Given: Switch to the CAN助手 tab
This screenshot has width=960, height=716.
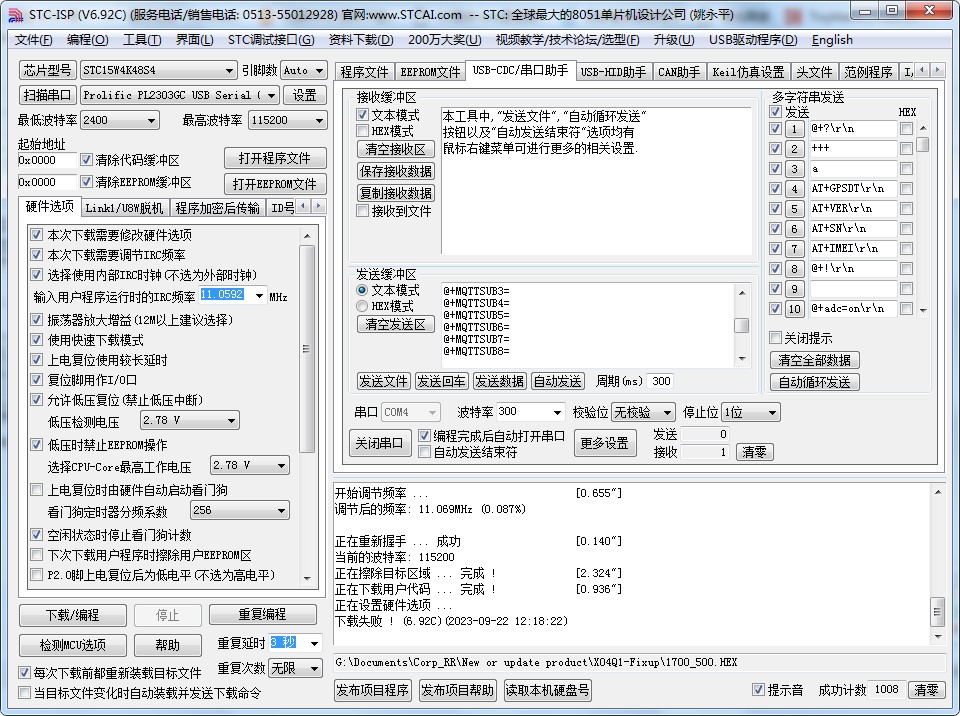Looking at the screenshot, I should point(678,72).
